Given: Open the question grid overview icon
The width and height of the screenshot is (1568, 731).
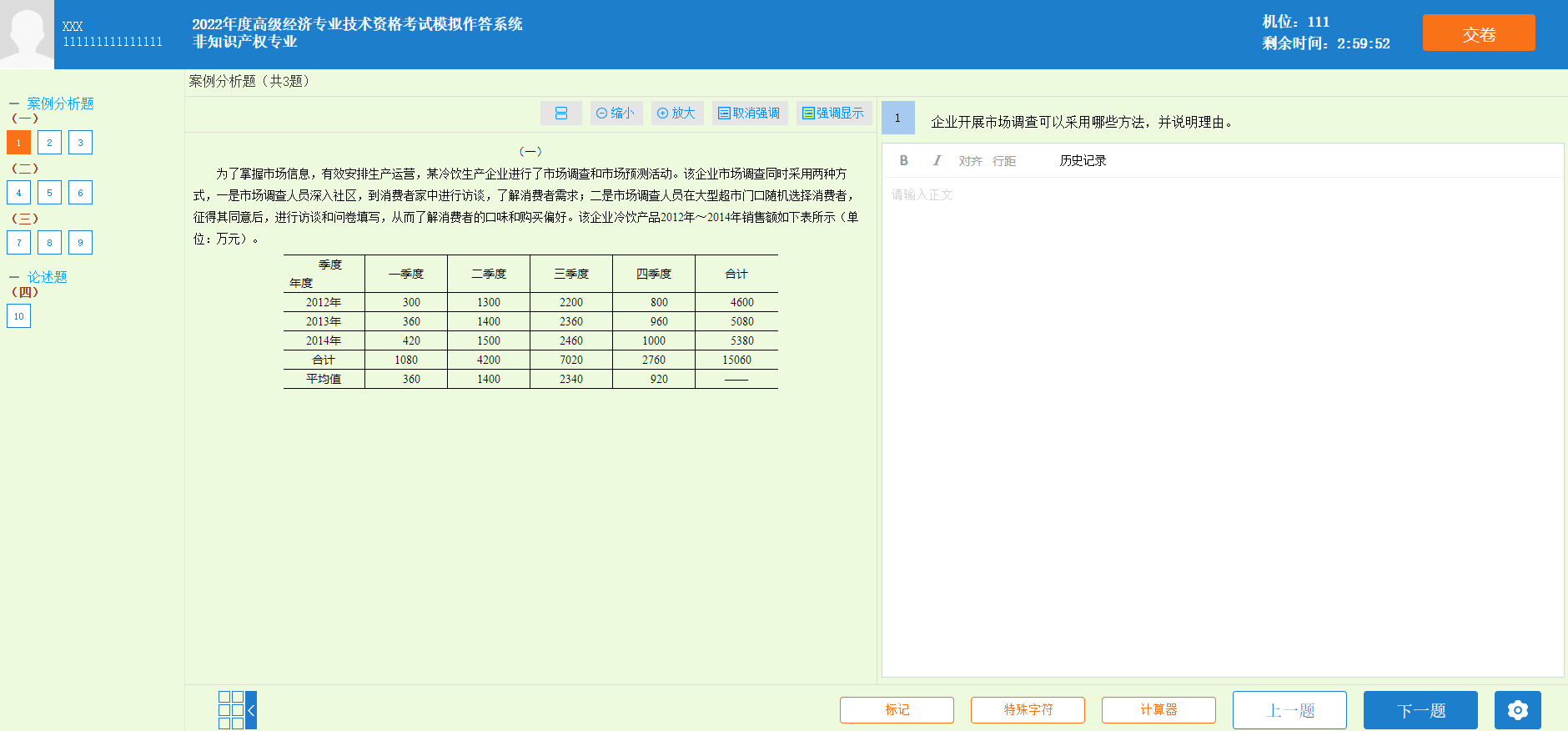Looking at the screenshot, I should 231,710.
